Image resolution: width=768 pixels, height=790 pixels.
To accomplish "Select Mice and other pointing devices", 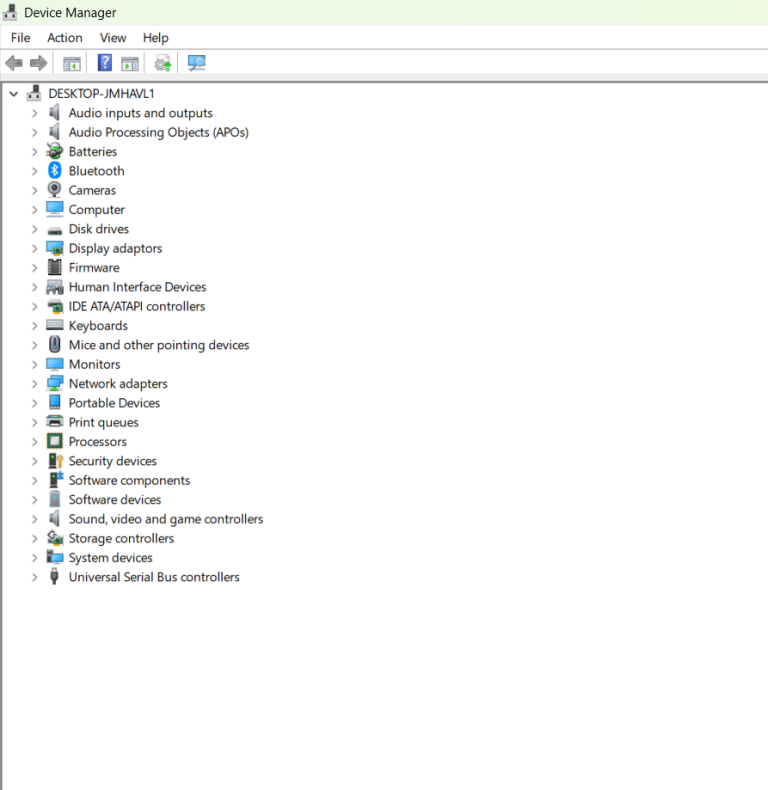I will (x=158, y=345).
